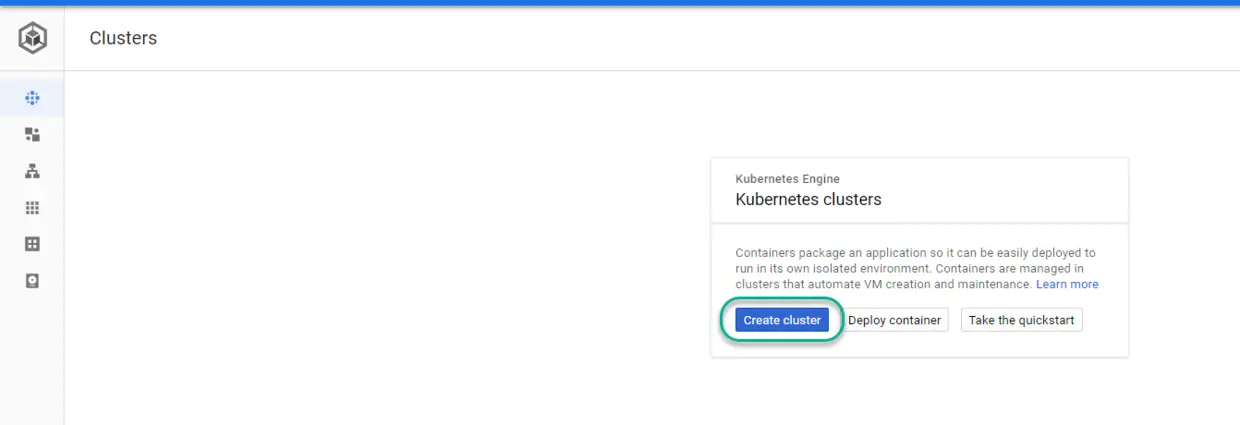Open Configuration four-square sidebar icon

(32, 244)
